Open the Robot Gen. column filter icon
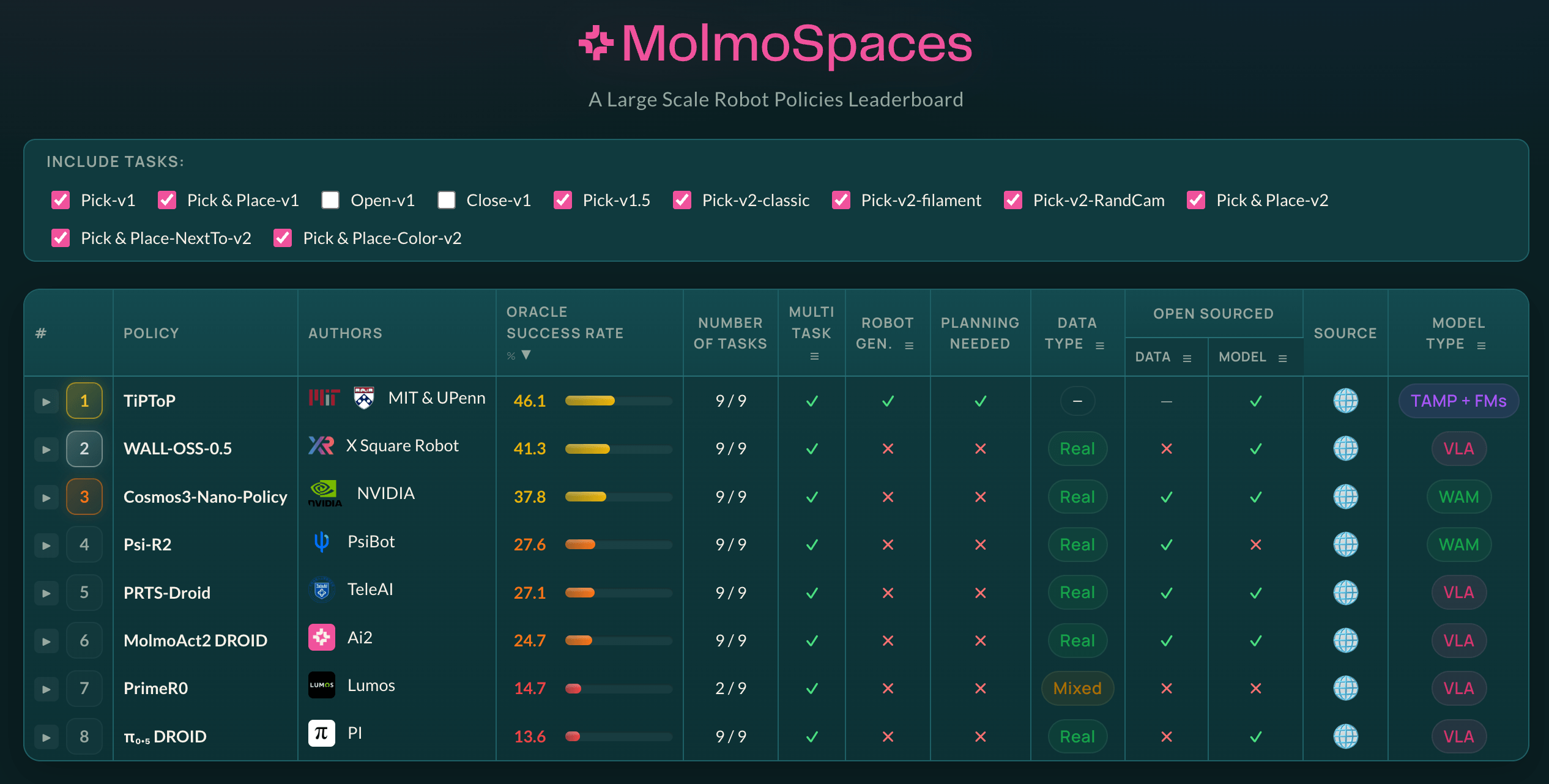 click(909, 346)
